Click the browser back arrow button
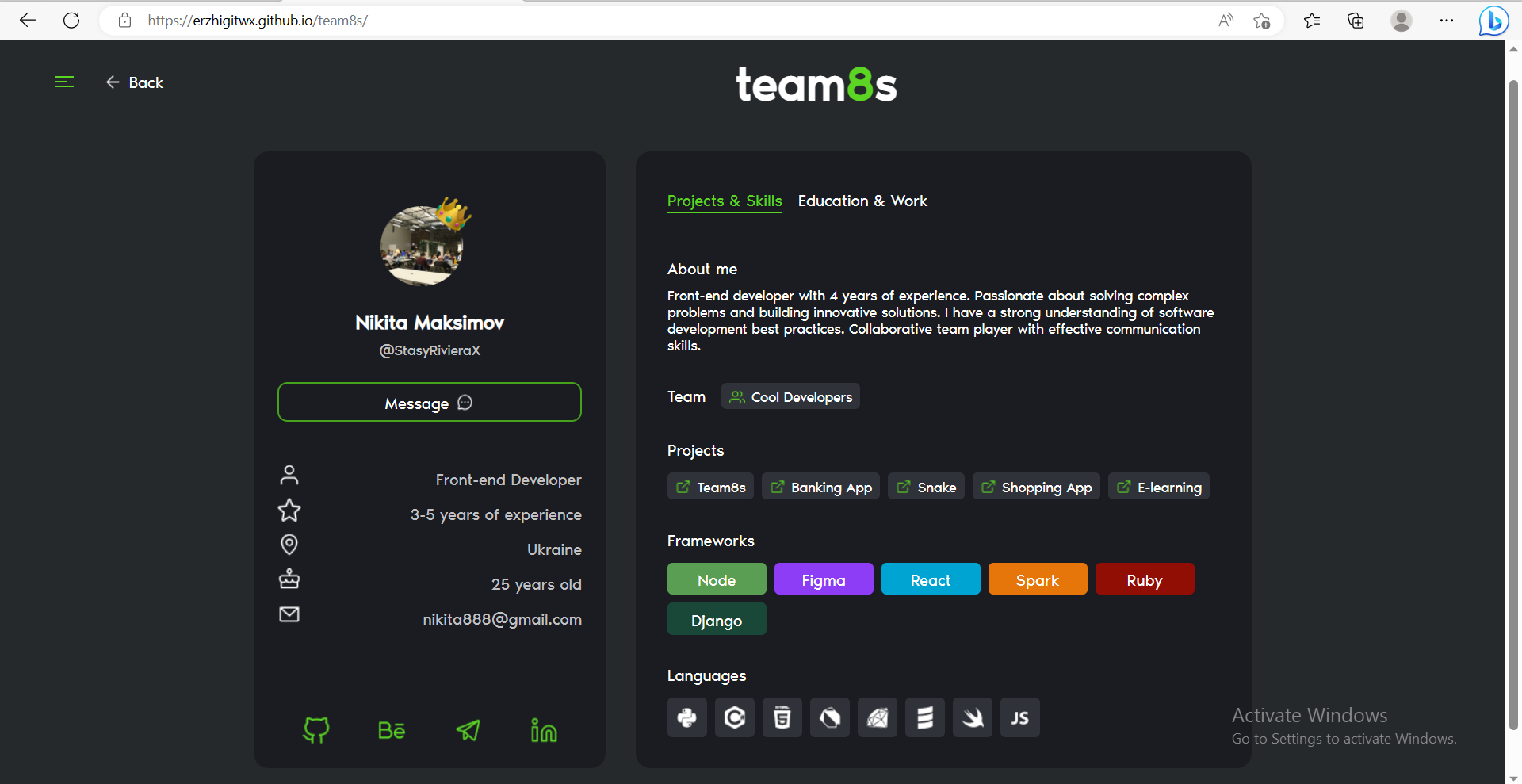The image size is (1522, 784). [x=28, y=21]
